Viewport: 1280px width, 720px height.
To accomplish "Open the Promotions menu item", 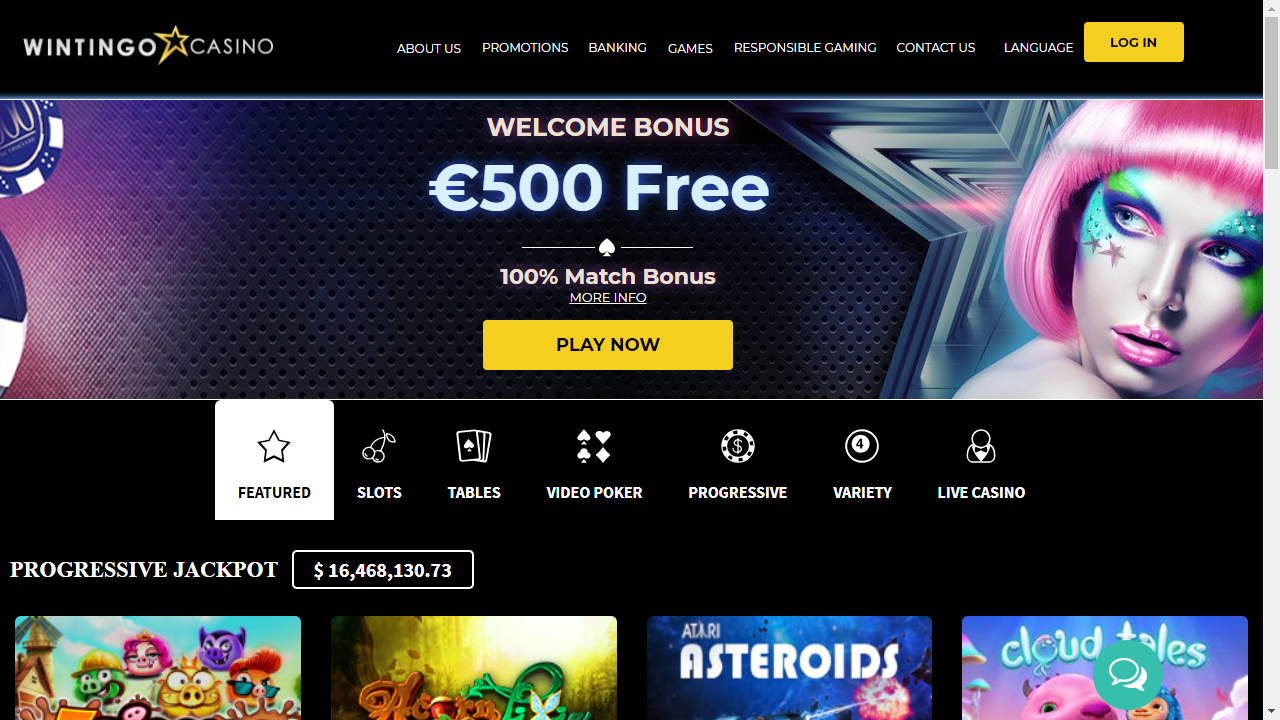I will (525, 47).
